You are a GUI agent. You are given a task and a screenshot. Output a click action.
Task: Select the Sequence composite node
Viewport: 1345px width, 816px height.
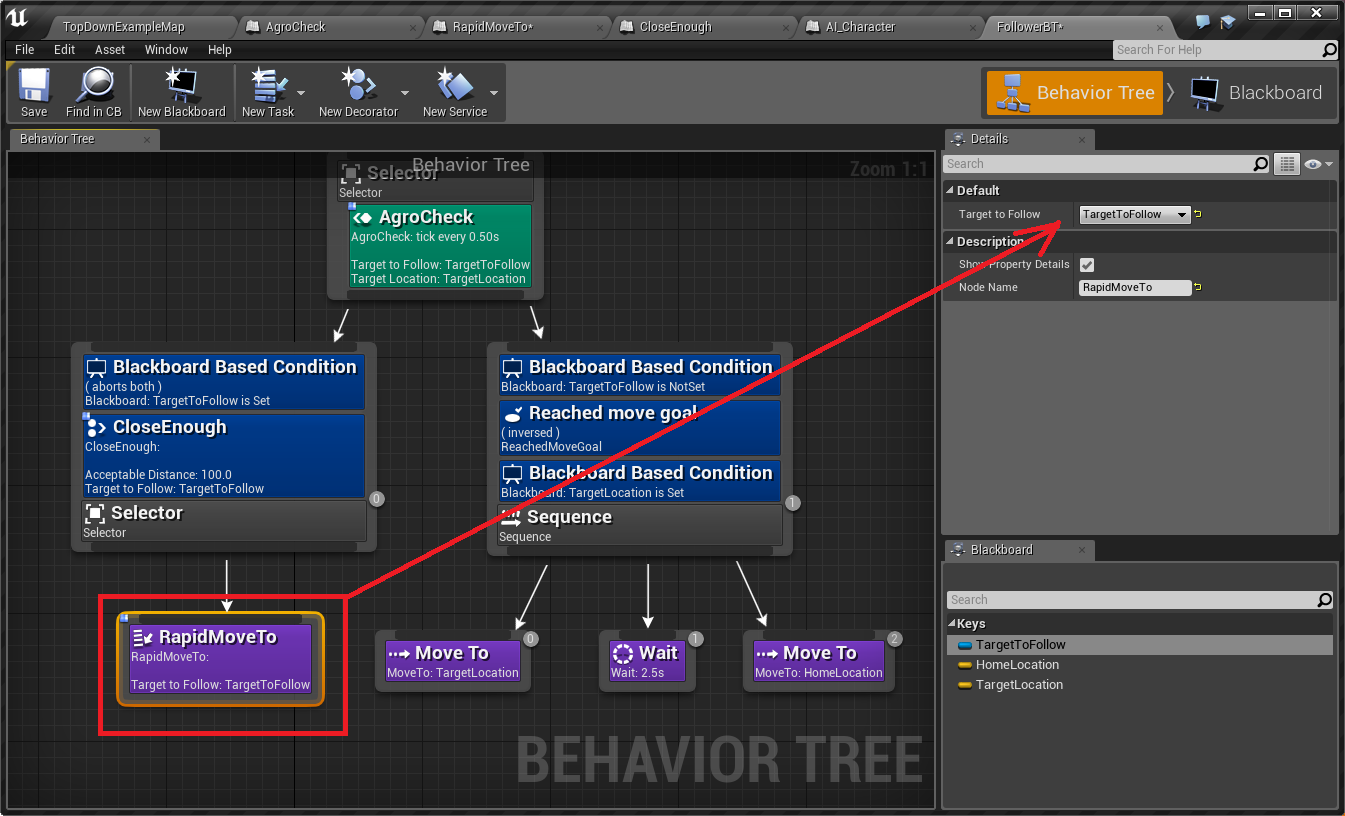pos(640,525)
